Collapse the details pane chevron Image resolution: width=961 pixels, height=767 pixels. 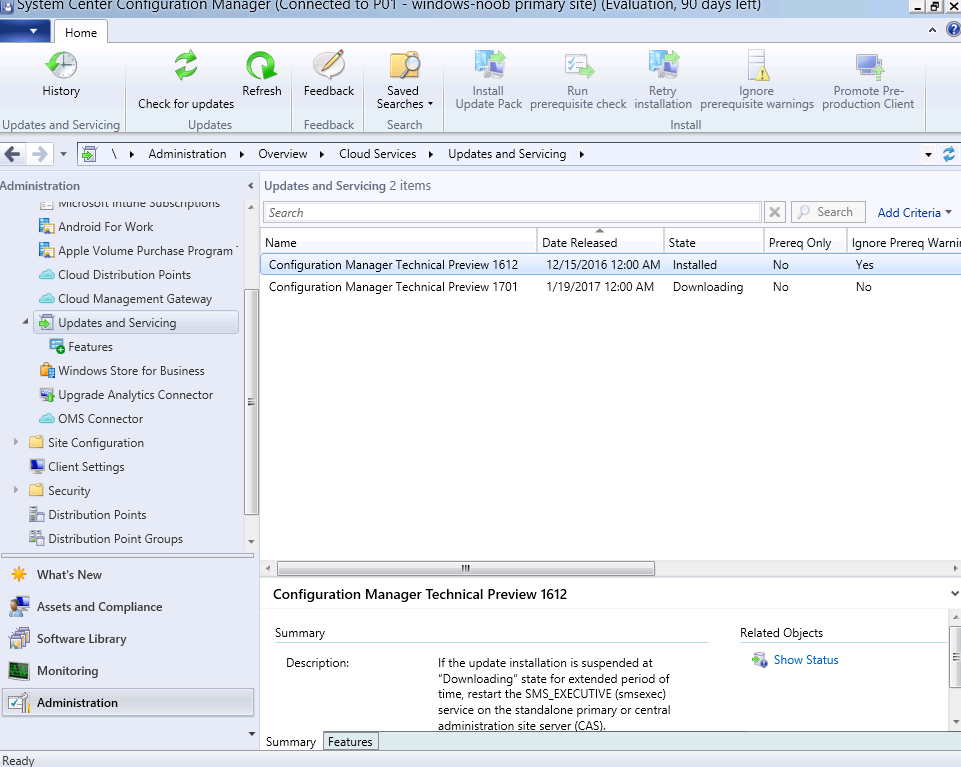point(954,593)
